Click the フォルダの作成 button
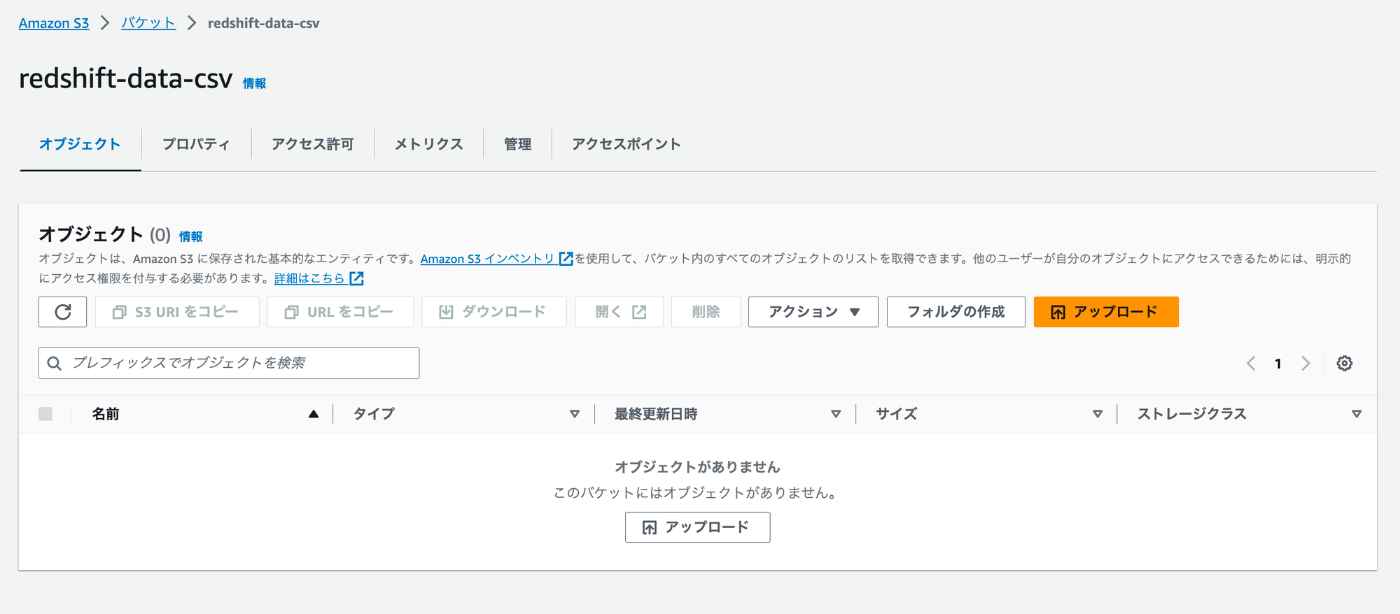Image resolution: width=1400 pixels, height=614 pixels. pyautogui.click(x=956, y=312)
